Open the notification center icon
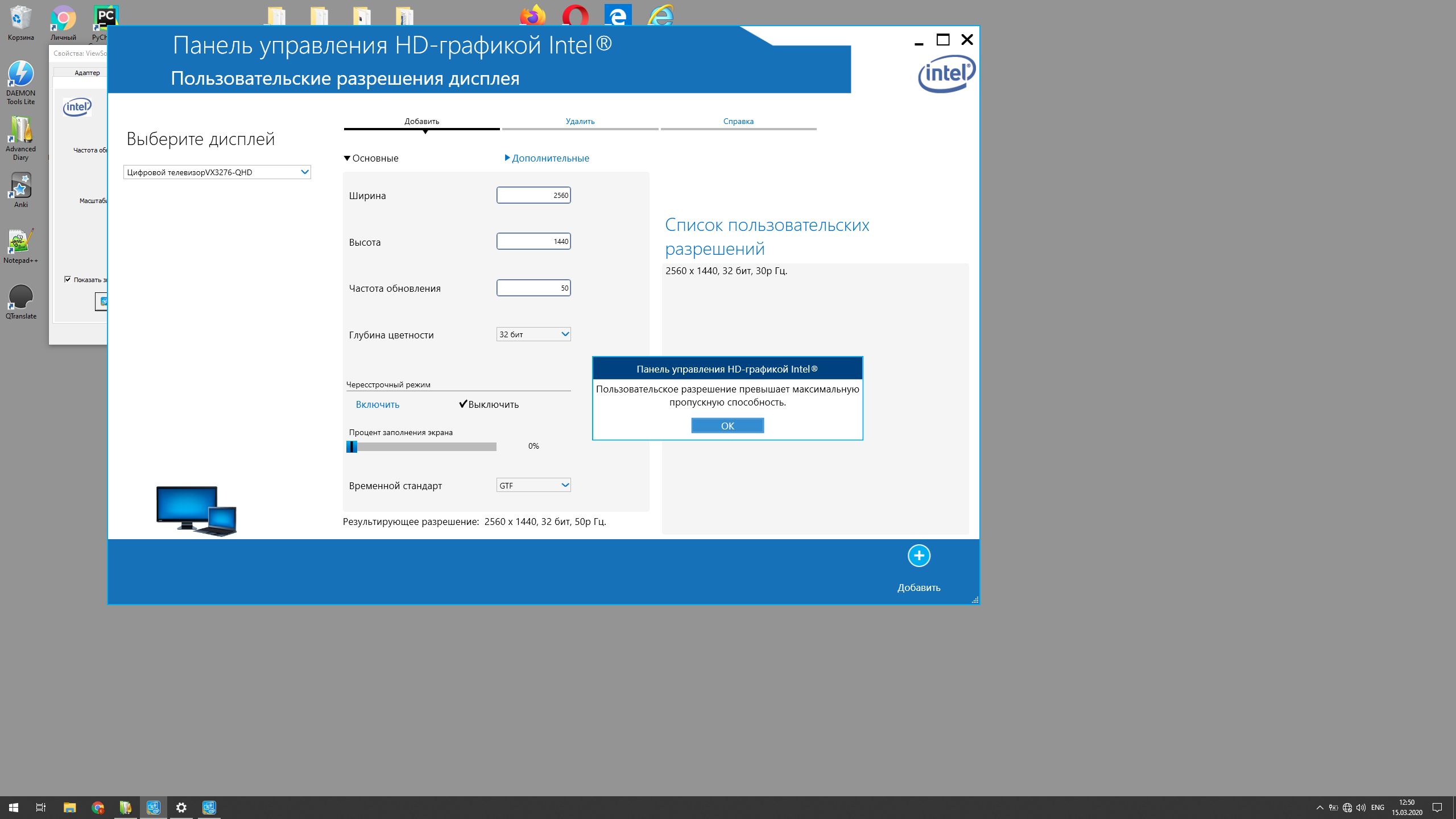 pyautogui.click(x=1437, y=808)
